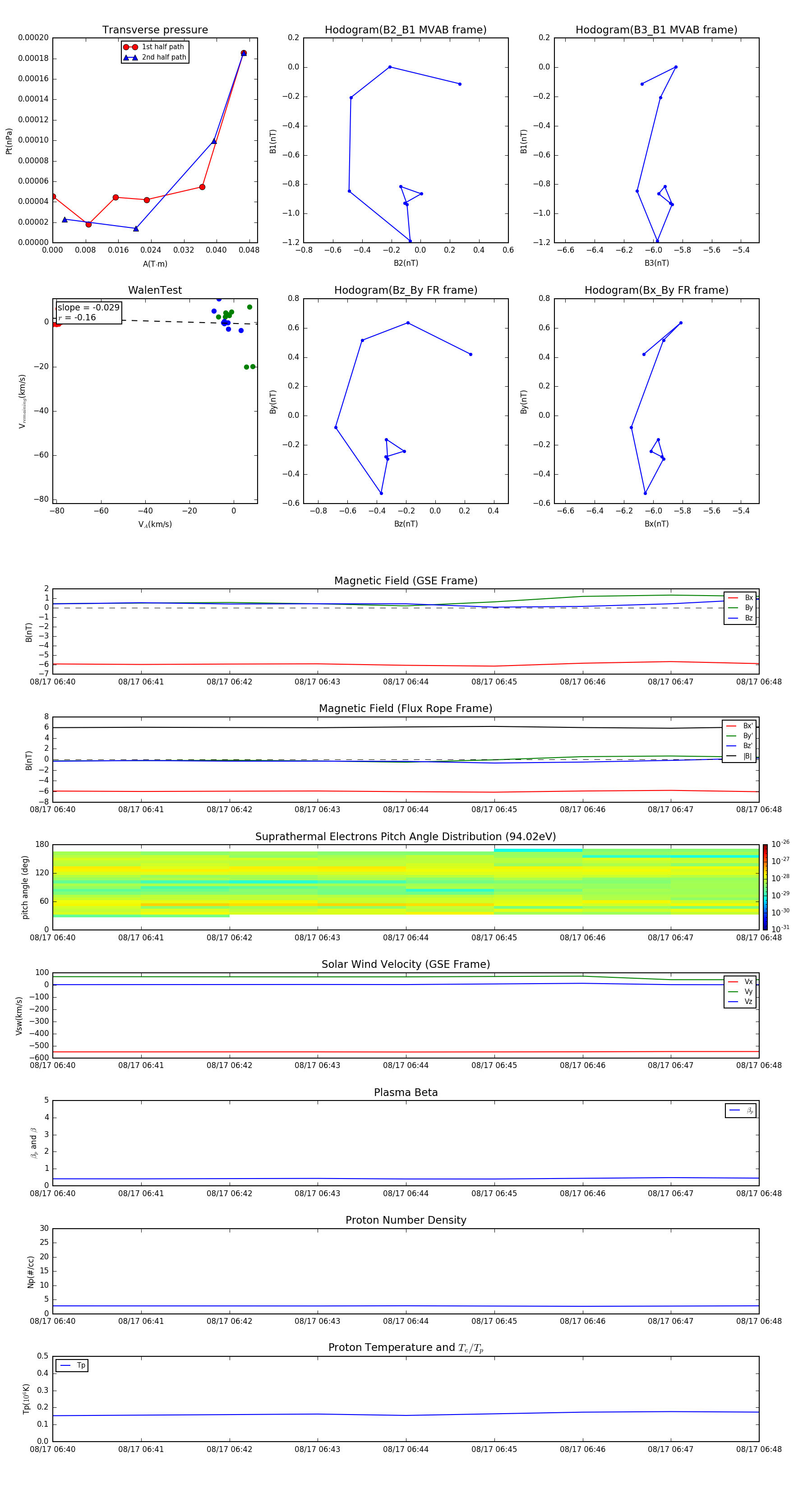Image resolution: width=812 pixels, height=1489 pixels.
Task: Click the 'B3(nT)' x-axis label
Action: coord(656,263)
